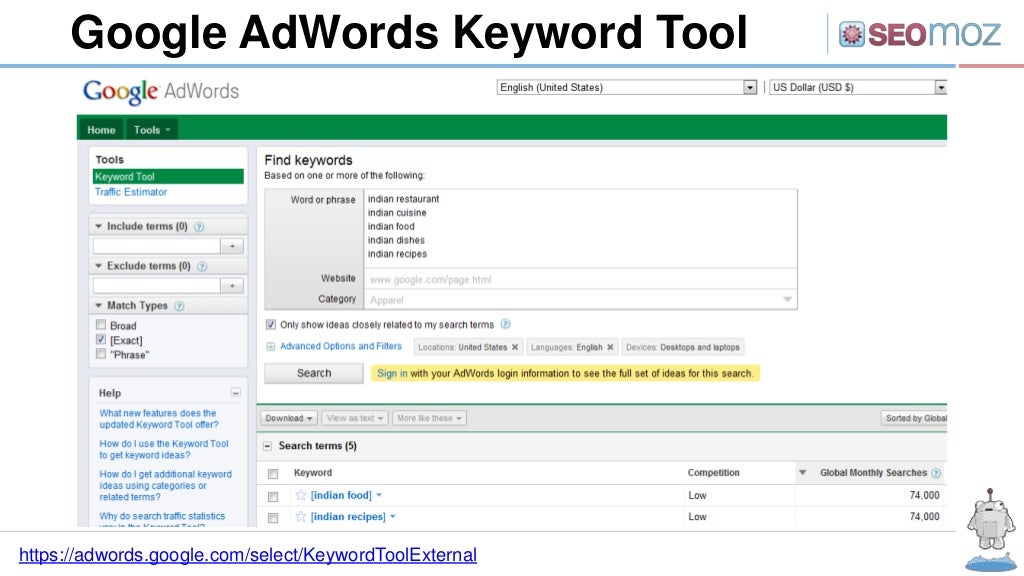Collapse the Exclude terms section
Image resolution: width=1024 pixels, height=576 pixels.
(x=99, y=266)
